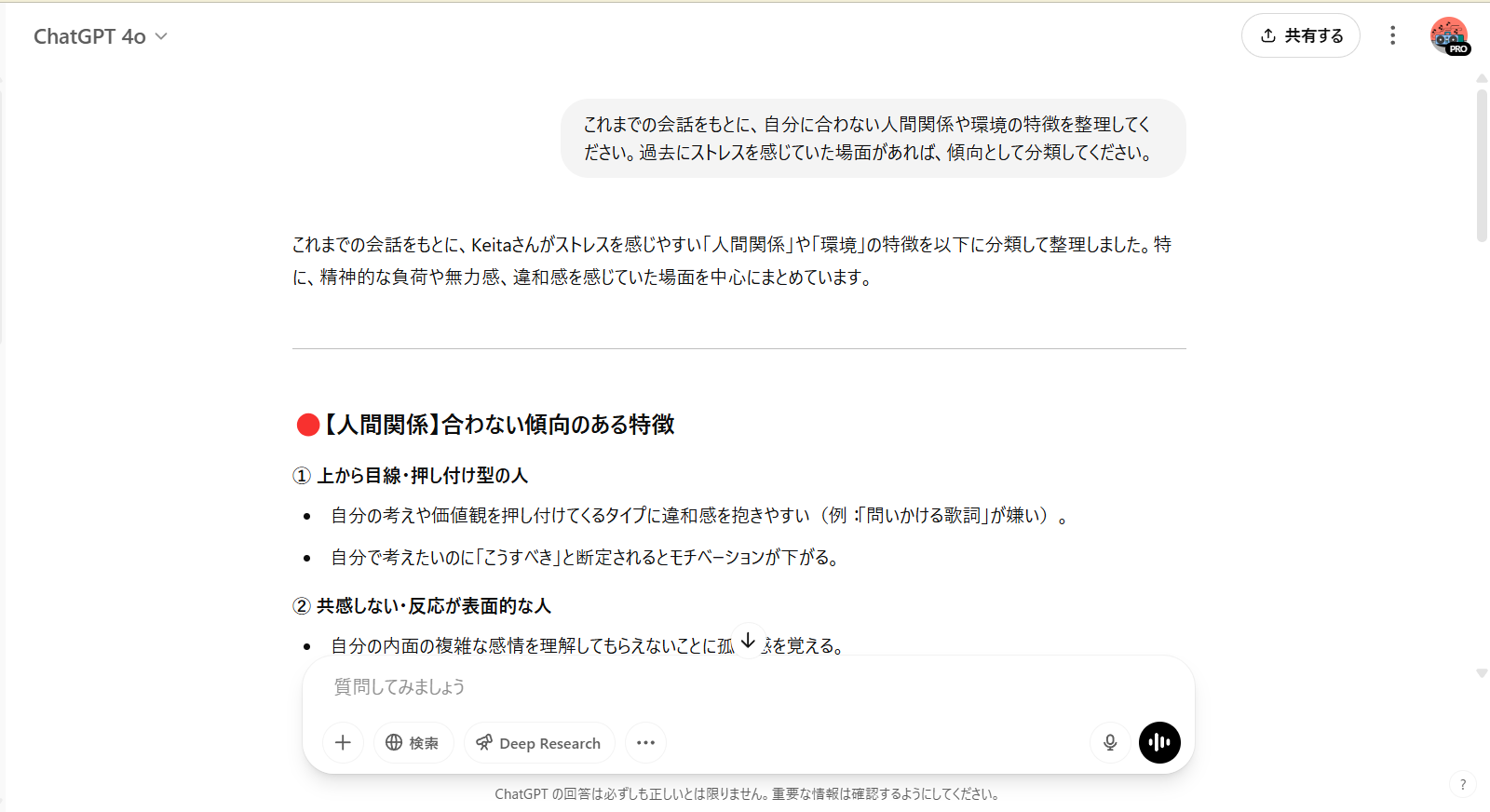
Task: Open the ChatGPT 4o model selector dropdown
Action: tap(101, 36)
